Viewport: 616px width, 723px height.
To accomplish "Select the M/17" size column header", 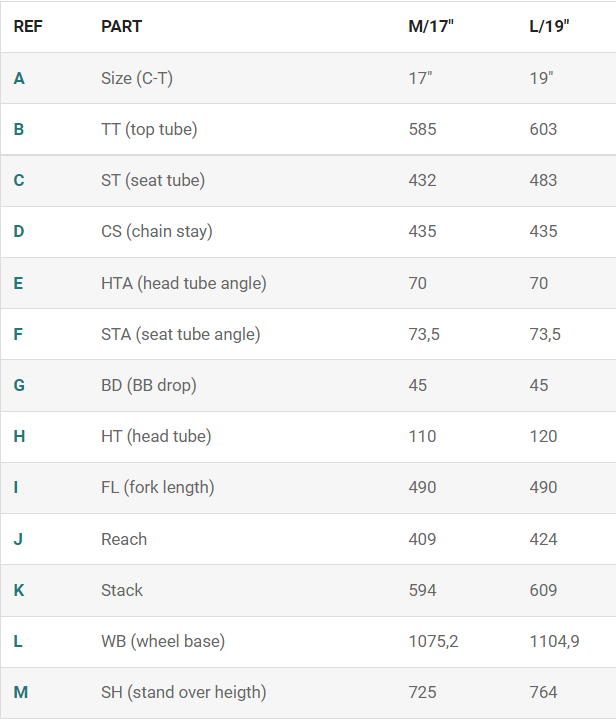I will pos(431,26).
